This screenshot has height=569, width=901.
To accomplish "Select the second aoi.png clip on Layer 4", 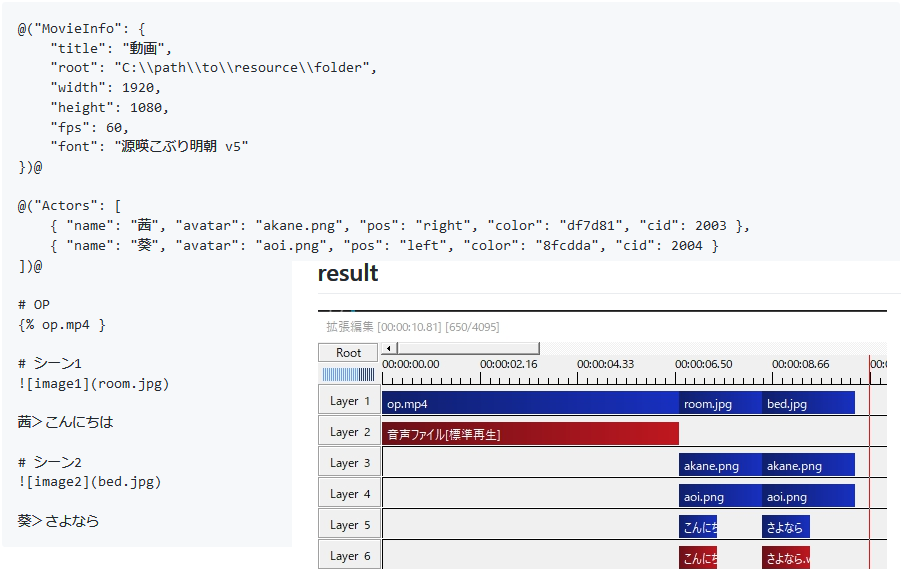I will pyautogui.click(x=808, y=496).
